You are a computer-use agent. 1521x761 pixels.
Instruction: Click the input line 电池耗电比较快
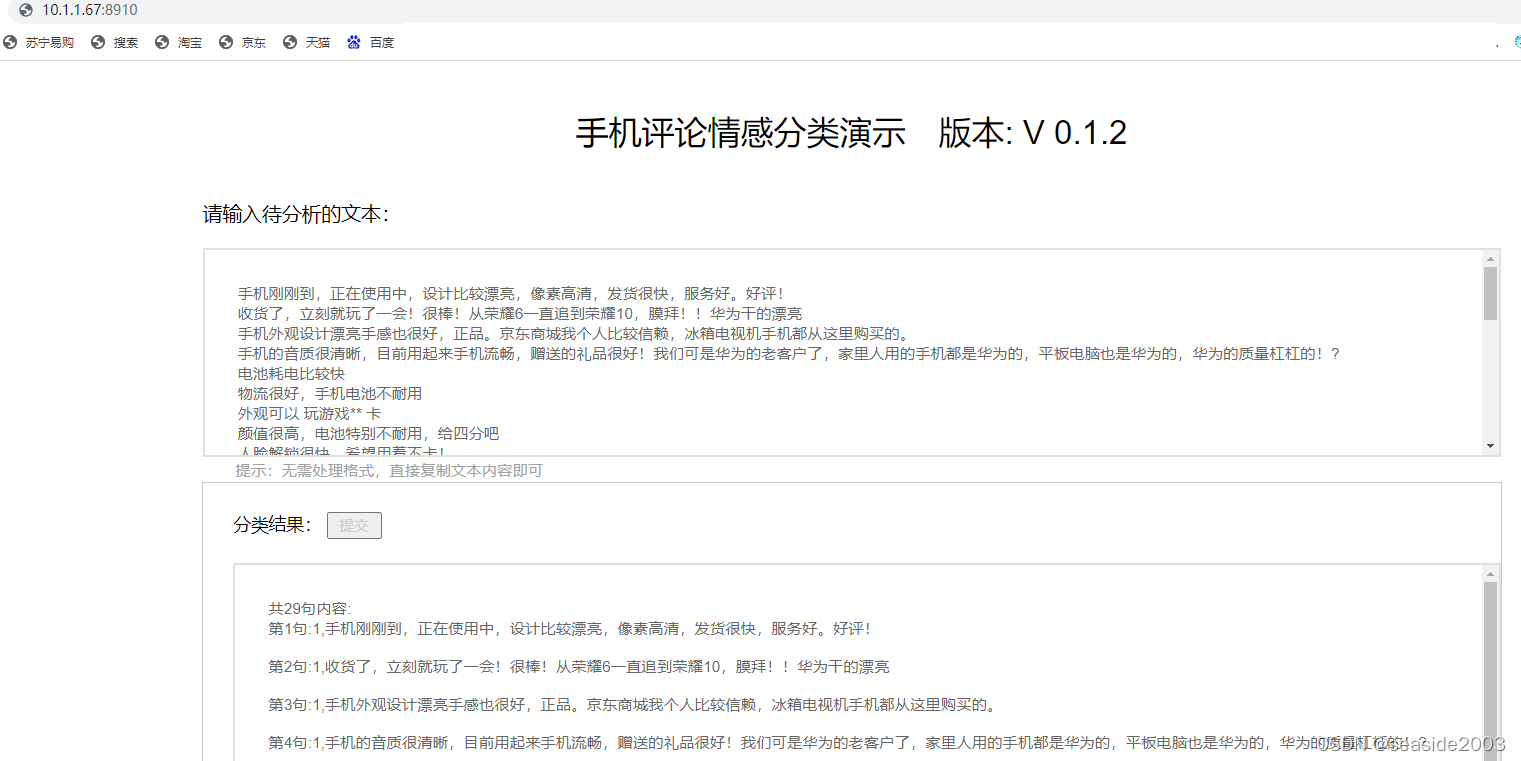coord(291,374)
